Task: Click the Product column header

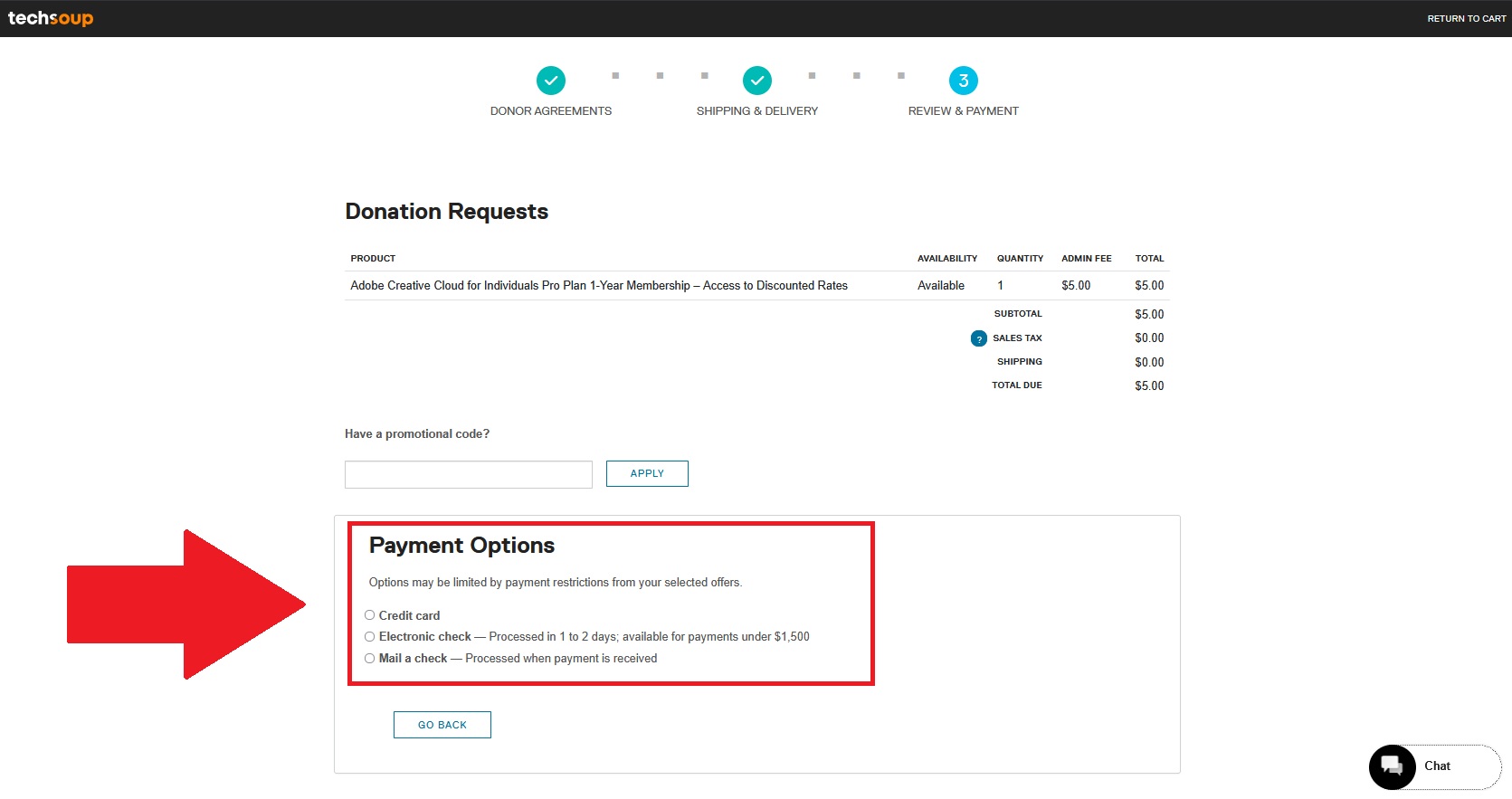Action: 373,259
